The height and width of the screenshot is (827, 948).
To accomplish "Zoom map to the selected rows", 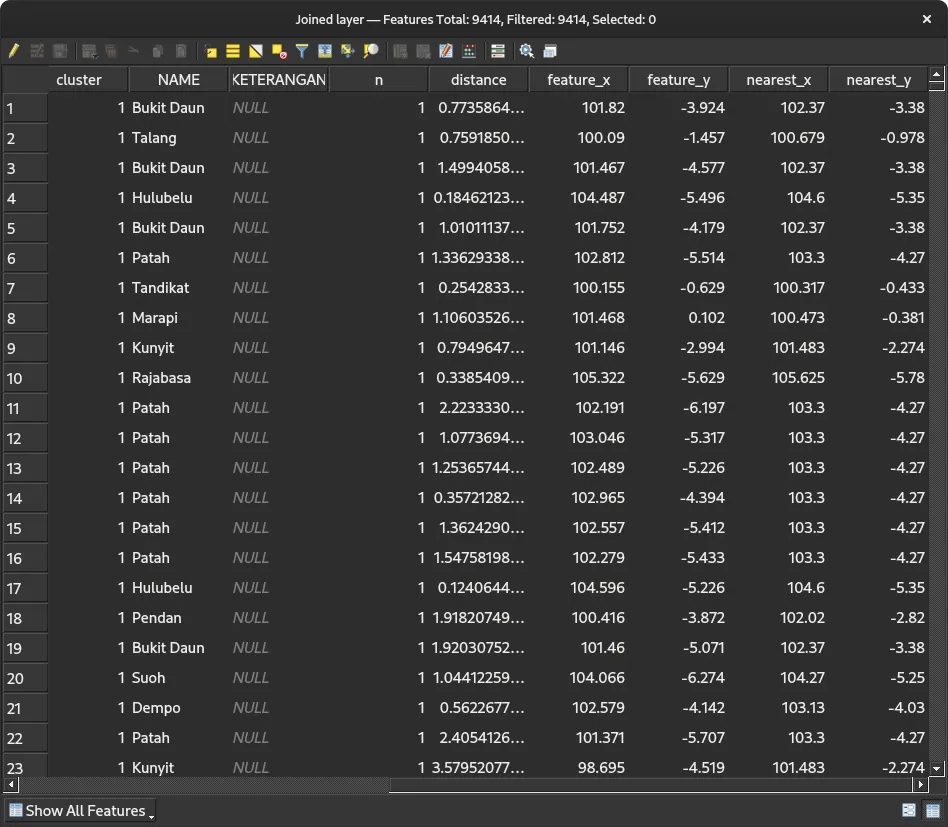I will [370, 51].
